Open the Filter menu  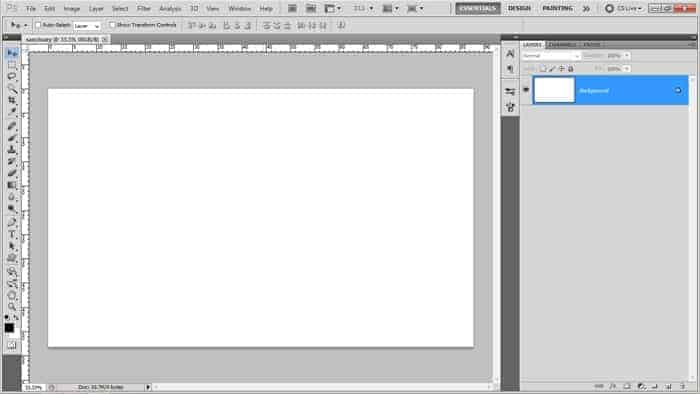pyautogui.click(x=143, y=8)
